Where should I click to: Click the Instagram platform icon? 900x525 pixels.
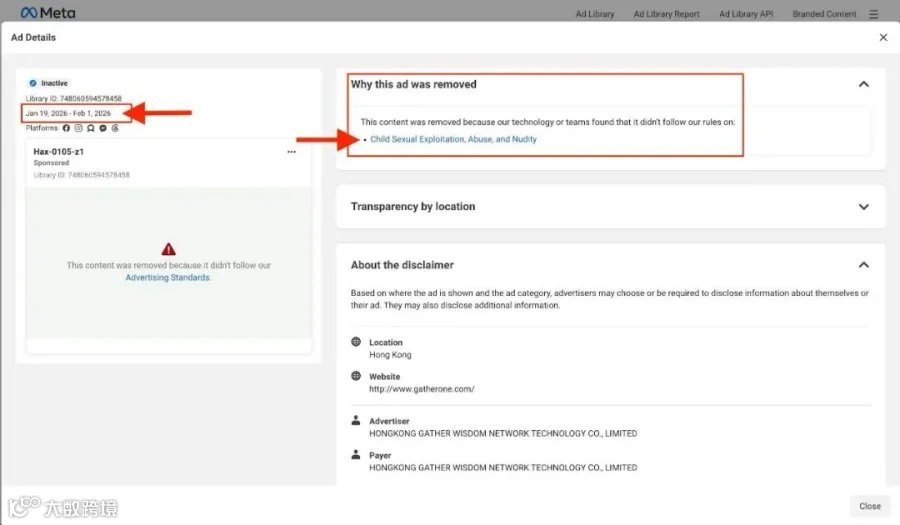(79, 128)
